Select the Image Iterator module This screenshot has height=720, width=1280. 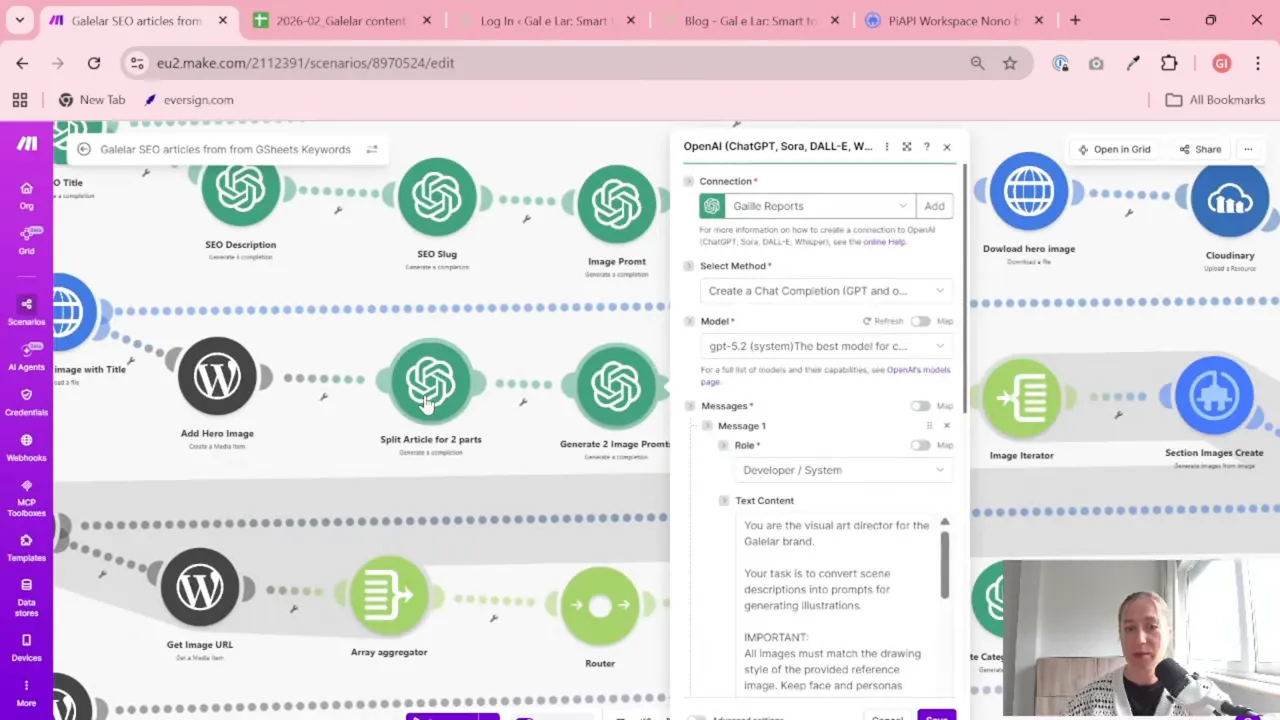point(1022,398)
